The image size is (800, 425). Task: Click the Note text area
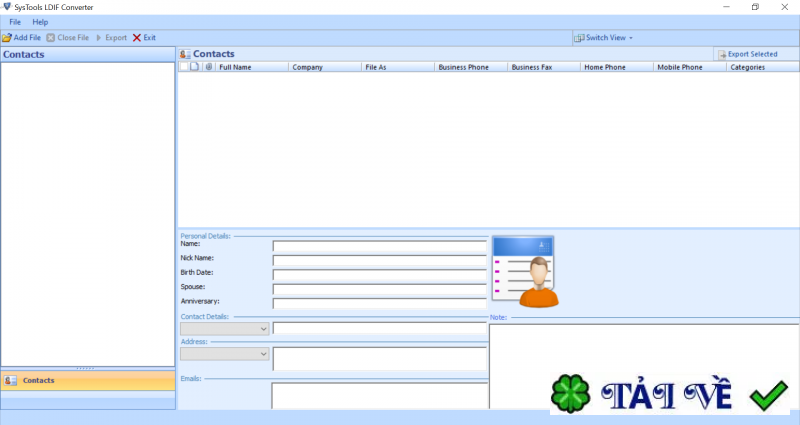pos(644,366)
